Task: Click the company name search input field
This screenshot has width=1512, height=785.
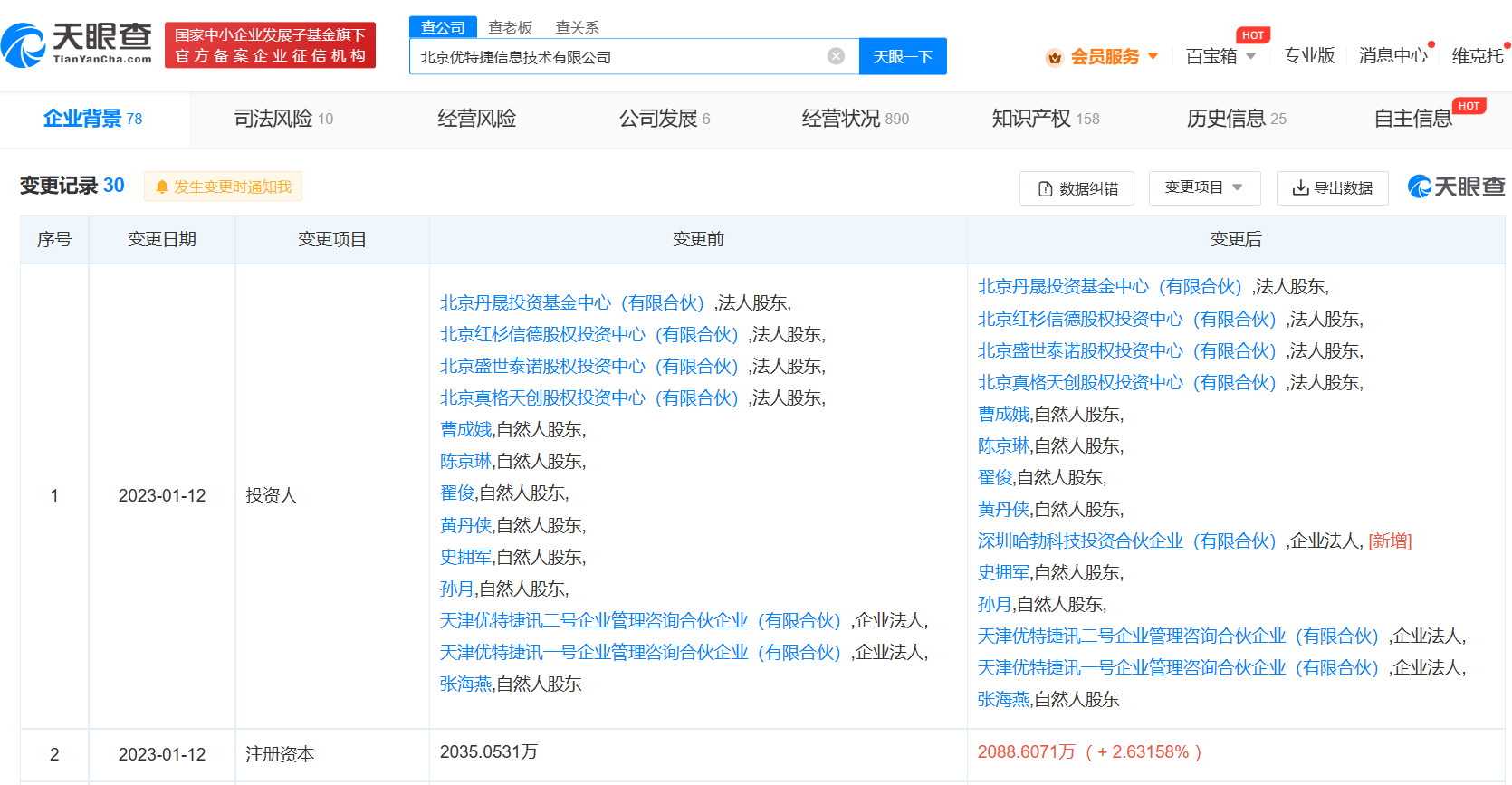Action: [616, 57]
